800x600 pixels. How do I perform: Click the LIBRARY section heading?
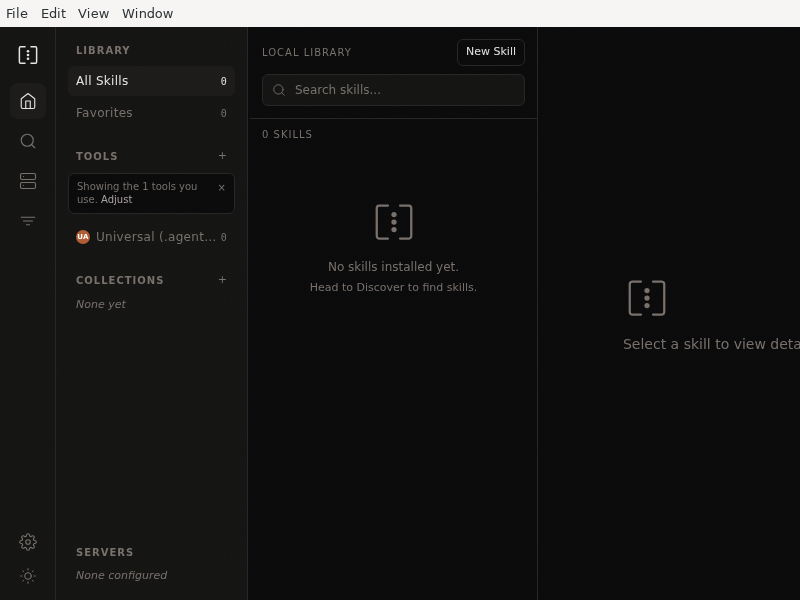point(103,50)
